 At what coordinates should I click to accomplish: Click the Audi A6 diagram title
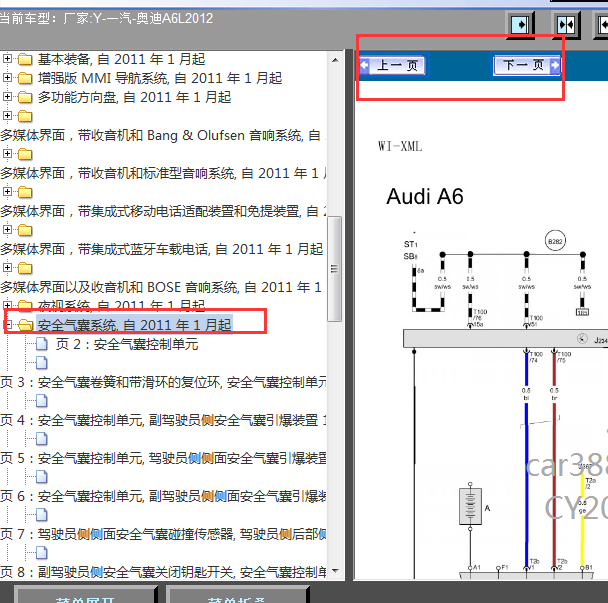click(x=425, y=196)
